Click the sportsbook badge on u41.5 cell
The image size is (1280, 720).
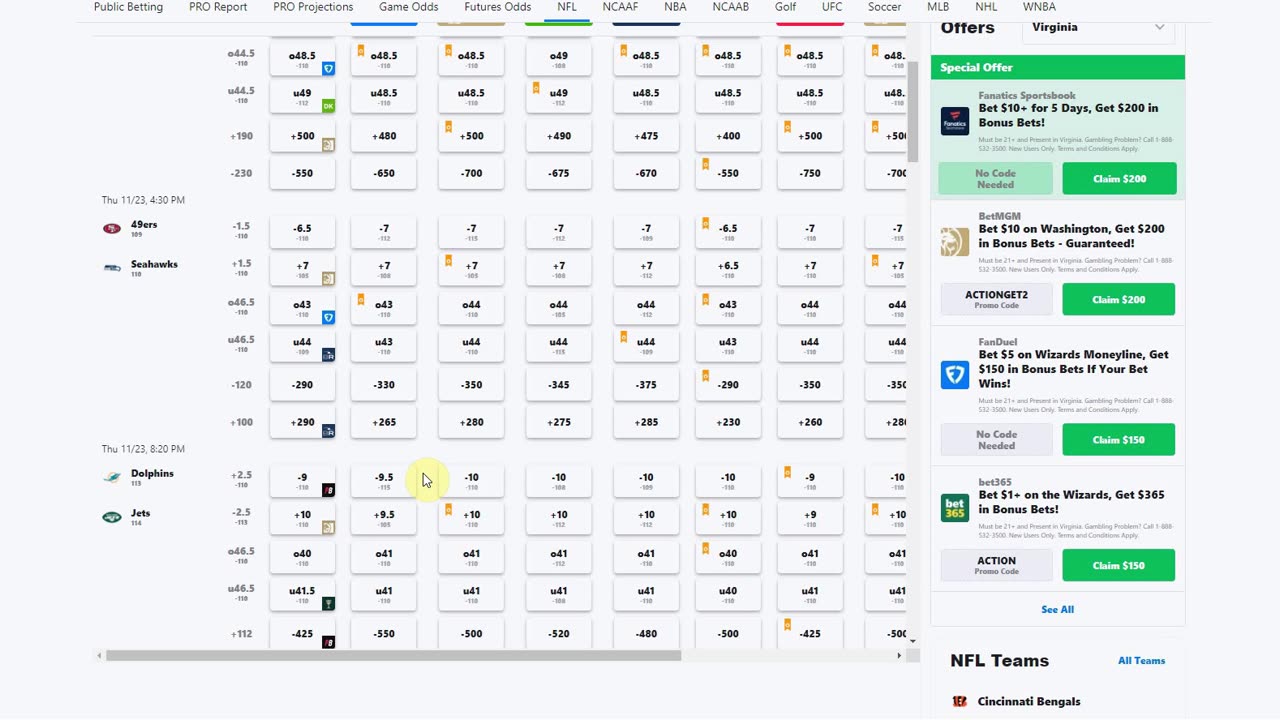coord(328,604)
